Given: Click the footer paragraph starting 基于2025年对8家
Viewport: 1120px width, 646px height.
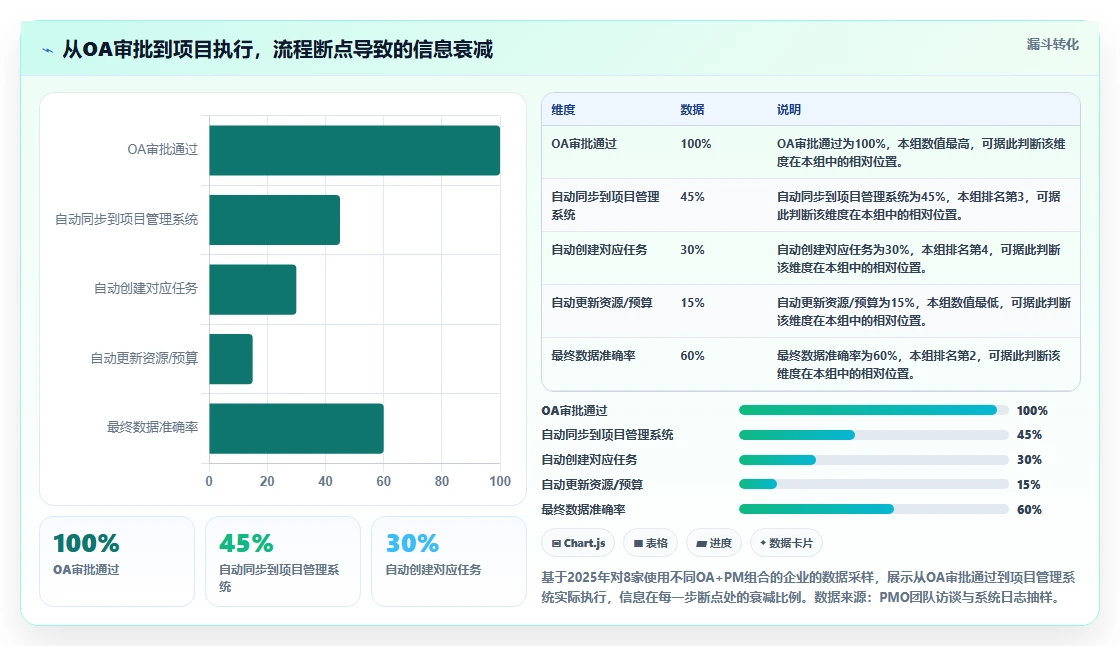Looking at the screenshot, I should pos(808,587).
